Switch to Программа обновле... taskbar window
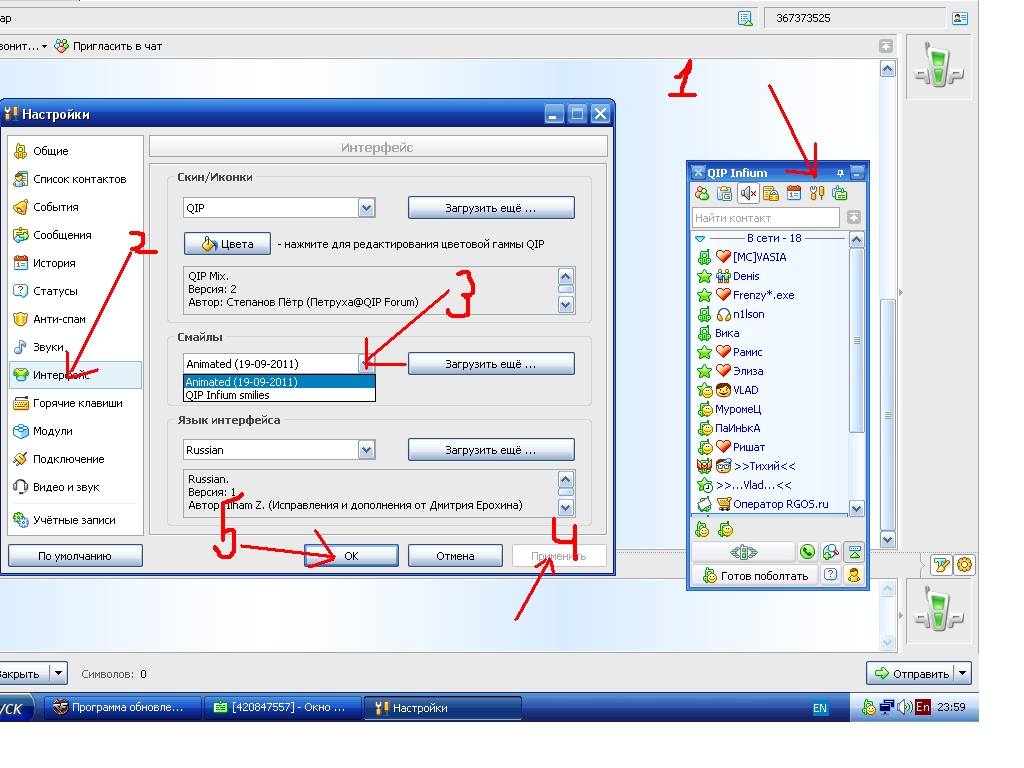The width and height of the screenshot is (1024, 768). click(x=122, y=708)
